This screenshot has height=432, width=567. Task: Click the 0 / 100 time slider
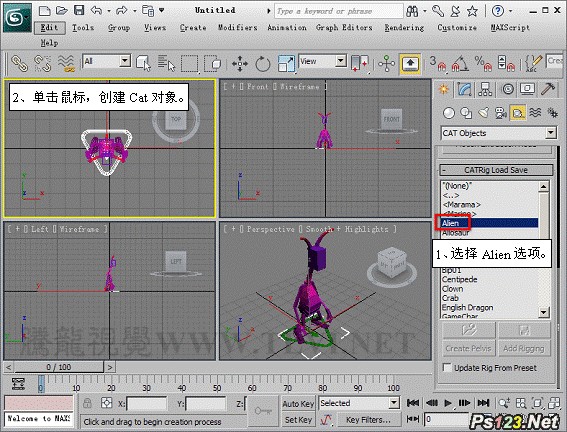click(59, 367)
